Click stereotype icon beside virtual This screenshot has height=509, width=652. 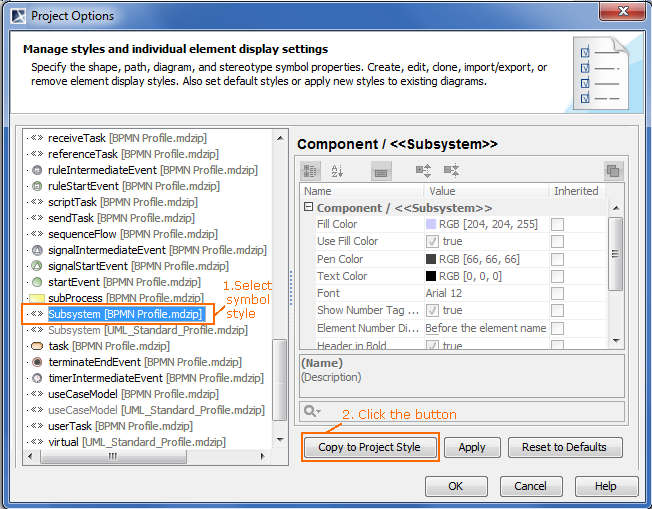click(x=37, y=442)
